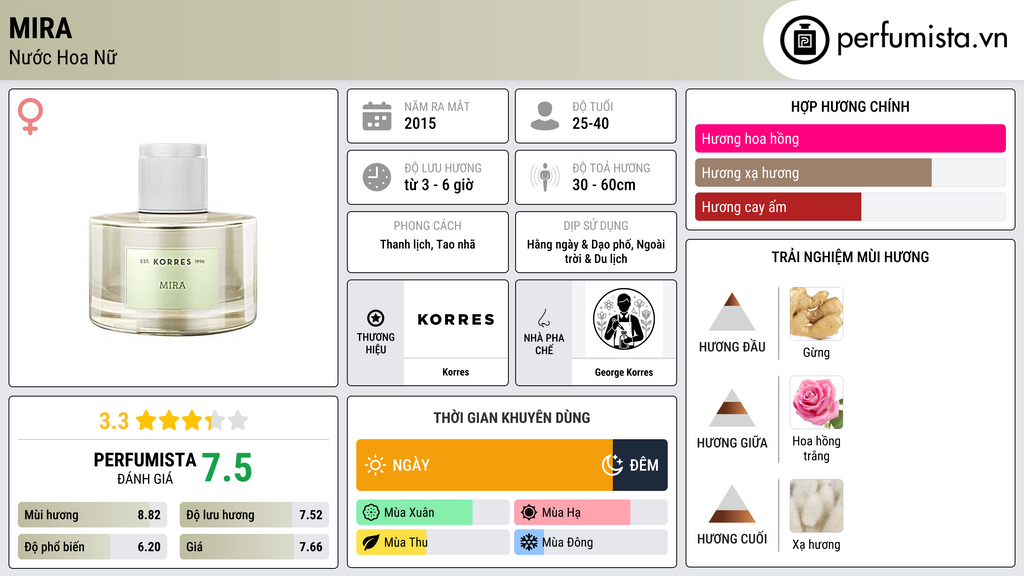
Task: Click the pink female gender symbol icon
Action: pos(30,116)
